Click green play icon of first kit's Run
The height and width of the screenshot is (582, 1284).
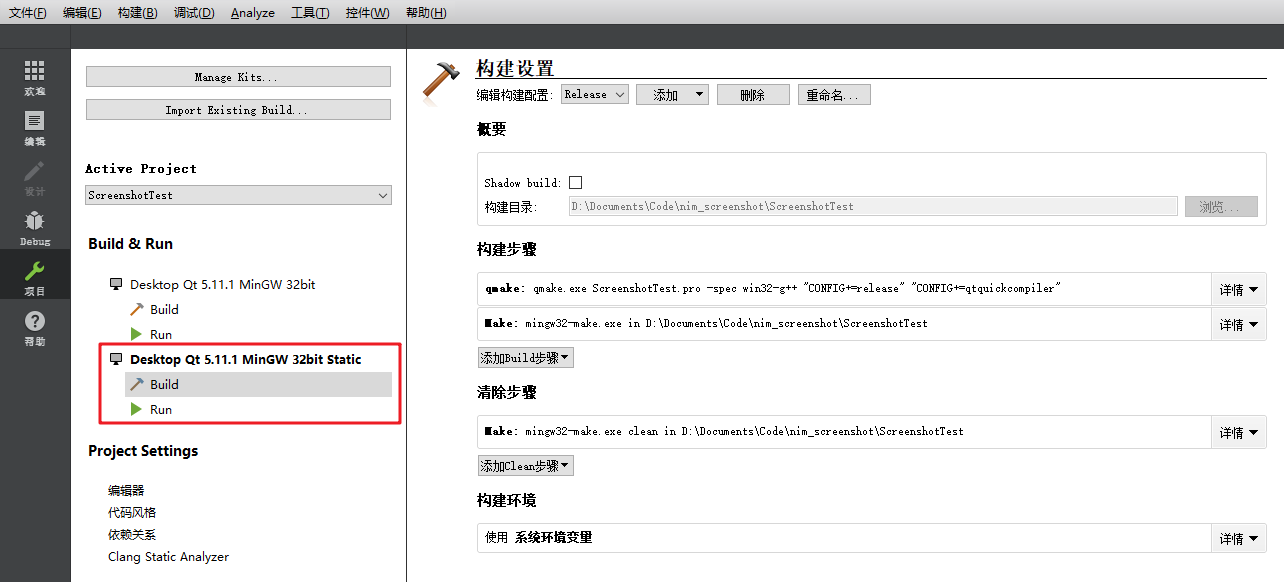tap(137, 334)
